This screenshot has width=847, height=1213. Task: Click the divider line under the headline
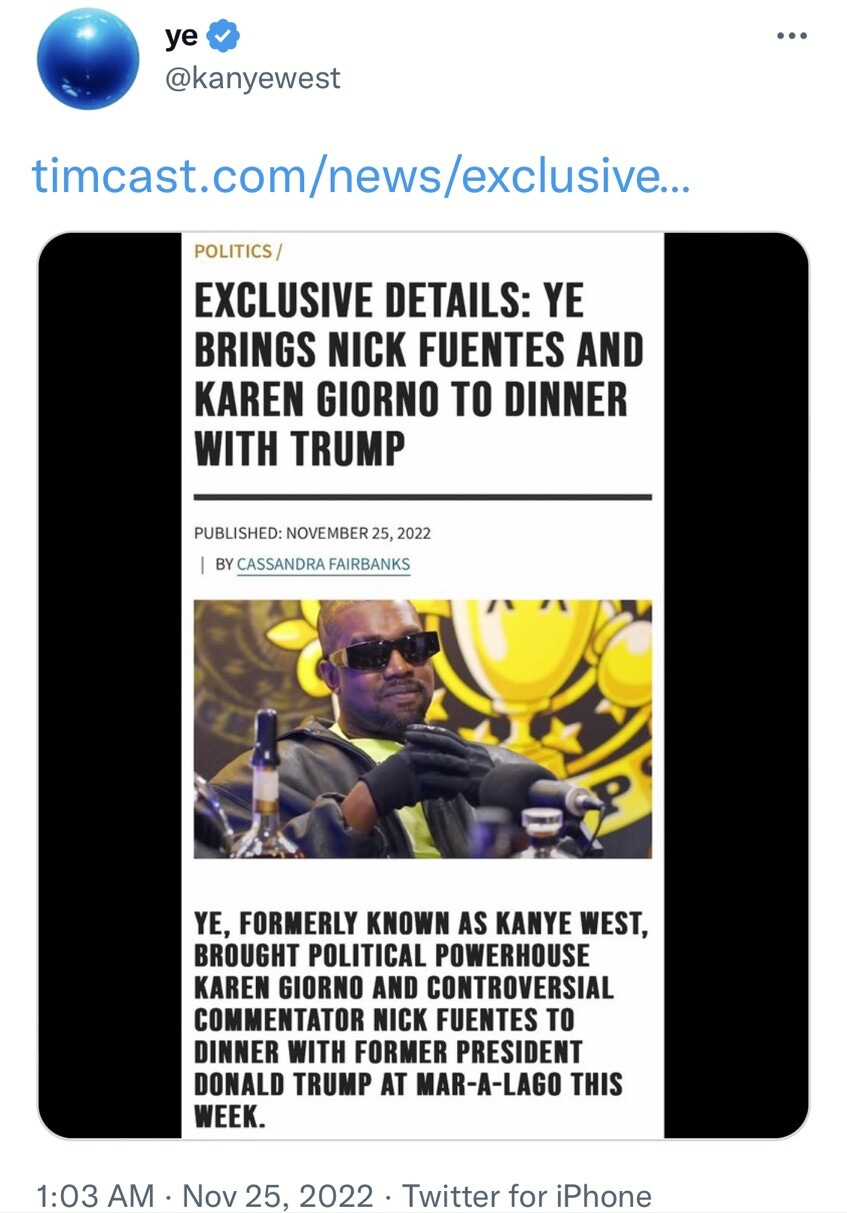(x=422, y=496)
